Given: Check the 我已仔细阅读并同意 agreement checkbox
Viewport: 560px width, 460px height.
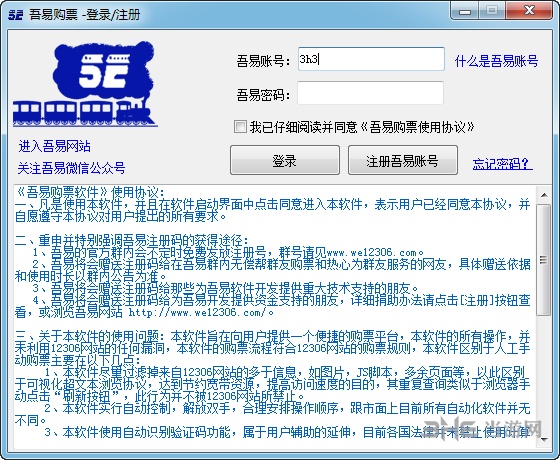Looking at the screenshot, I should tap(240, 126).
